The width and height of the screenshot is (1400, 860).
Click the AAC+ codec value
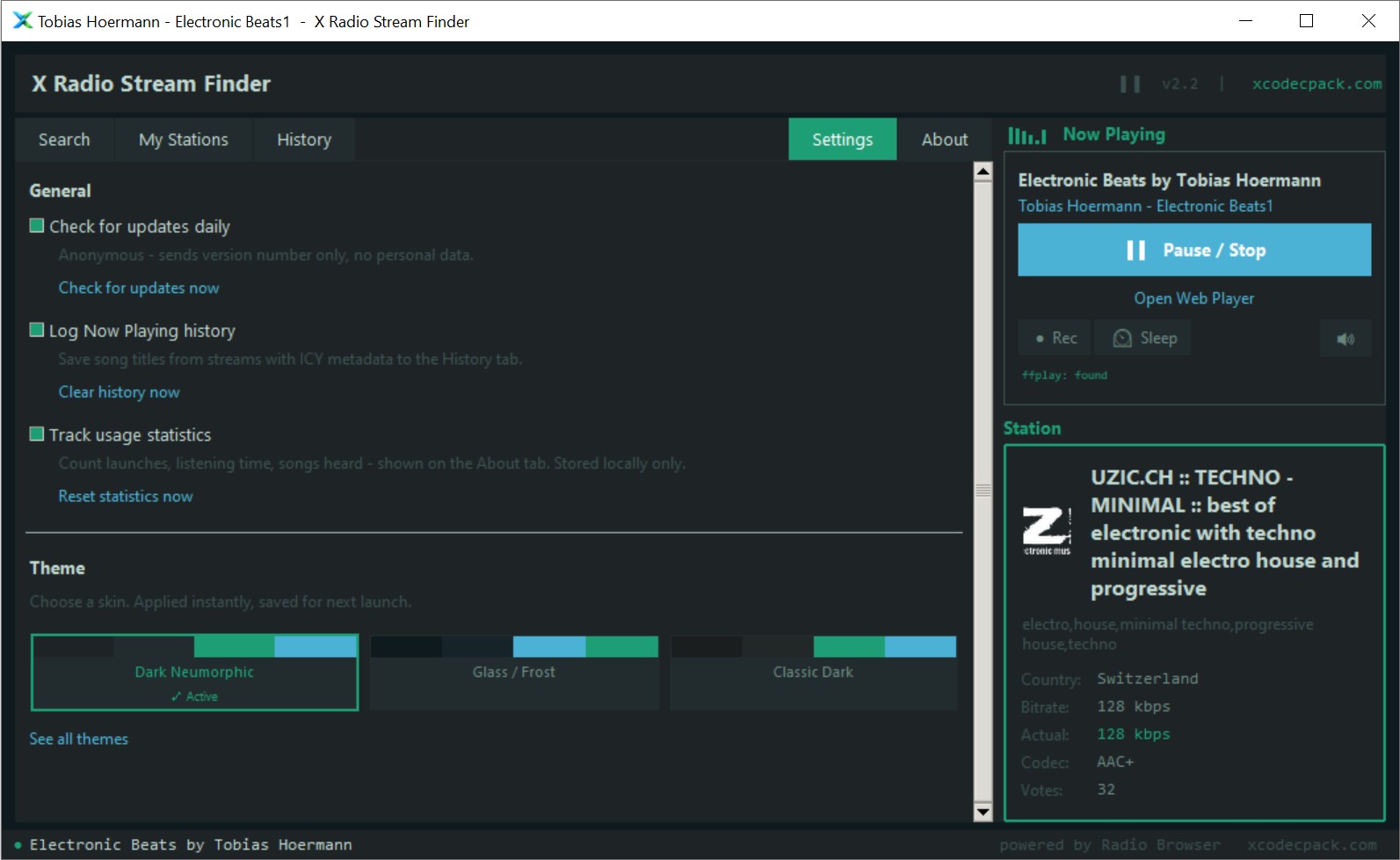pos(1115,762)
